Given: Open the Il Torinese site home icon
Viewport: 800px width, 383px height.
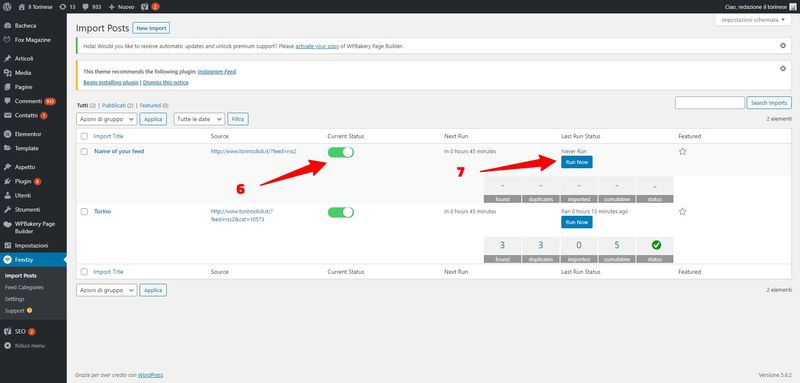Looking at the screenshot, I should click(21, 7).
